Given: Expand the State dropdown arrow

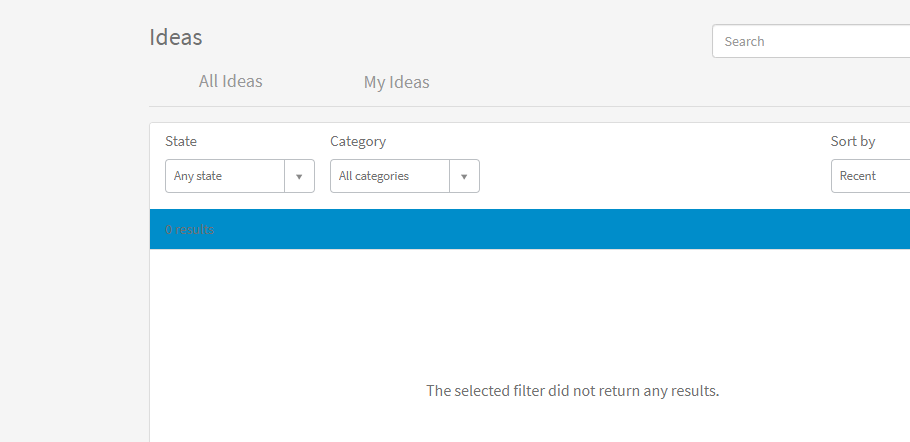Looking at the screenshot, I should pyautogui.click(x=299, y=176).
